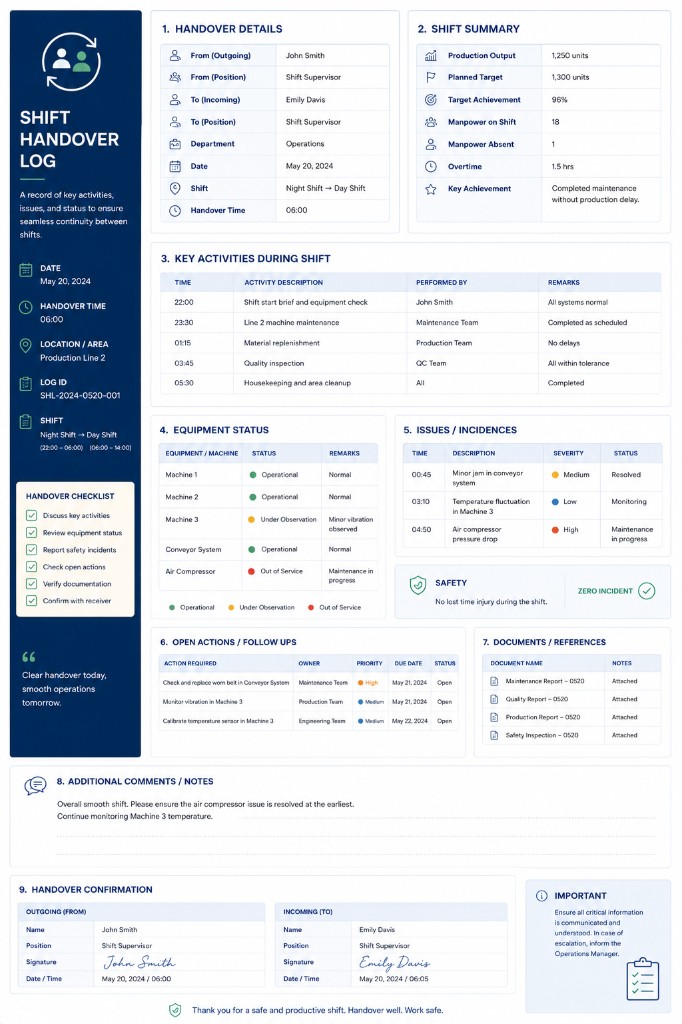The width and height of the screenshot is (682, 1024).
Task: Click the ID card icon next to Department
Action: pyautogui.click(x=175, y=144)
